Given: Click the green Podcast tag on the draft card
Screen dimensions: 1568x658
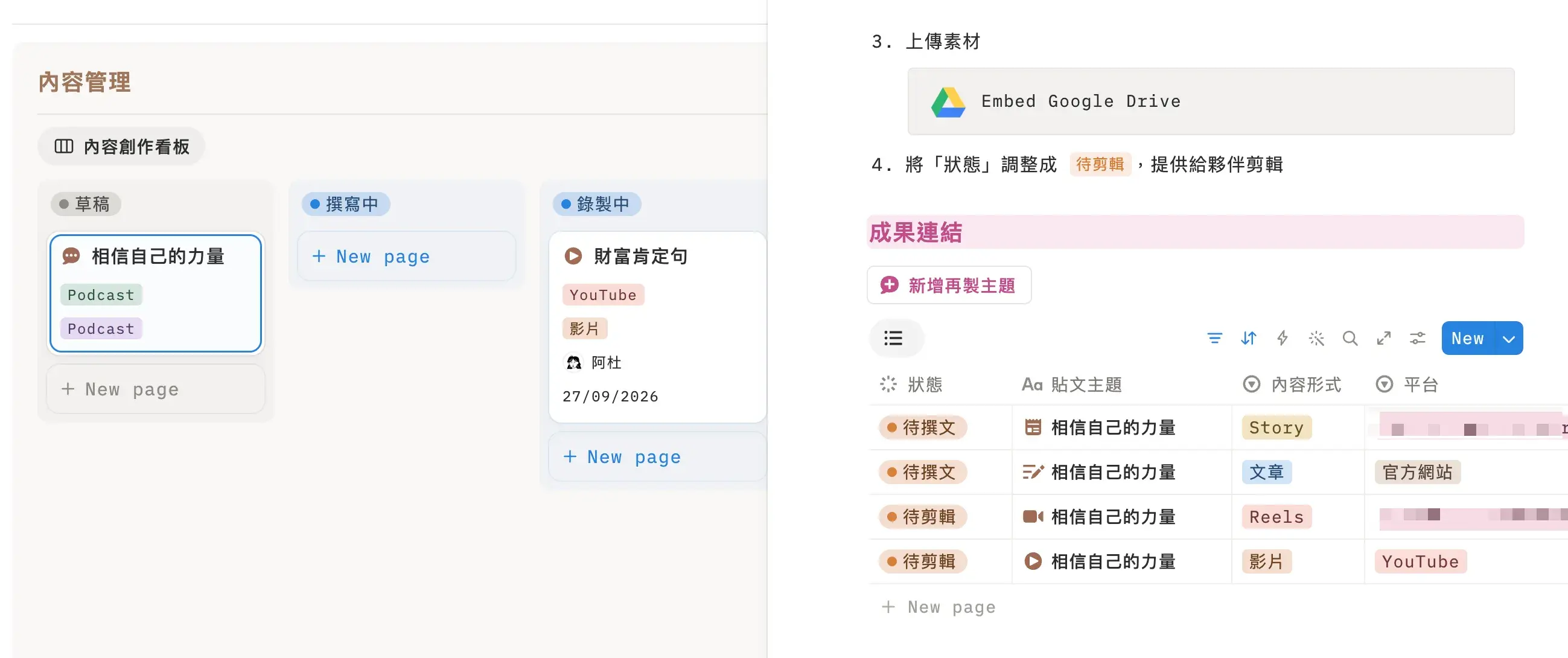Looking at the screenshot, I should (x=101, y=295).
